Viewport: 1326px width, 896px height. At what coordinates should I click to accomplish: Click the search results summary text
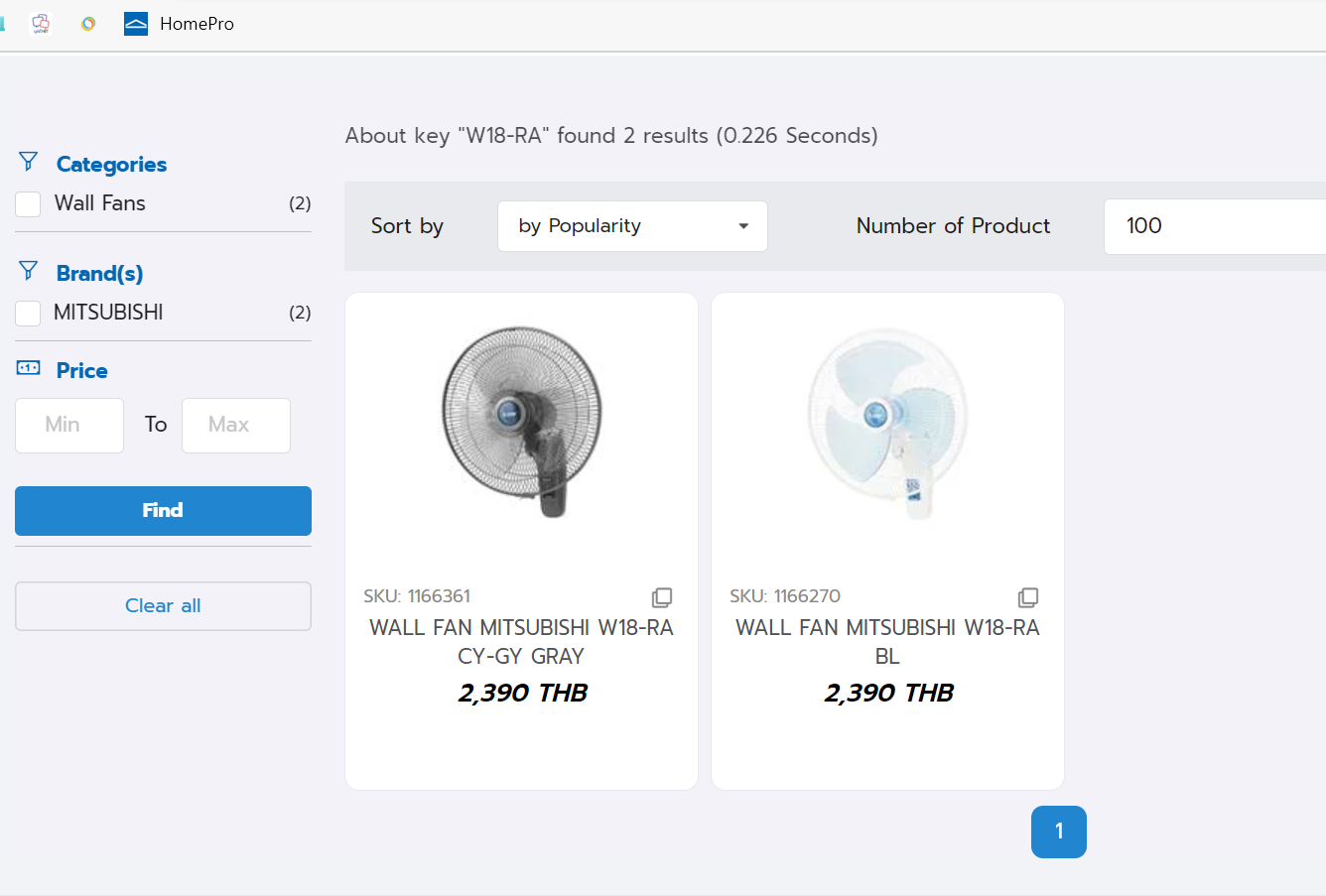click(611, 136)
